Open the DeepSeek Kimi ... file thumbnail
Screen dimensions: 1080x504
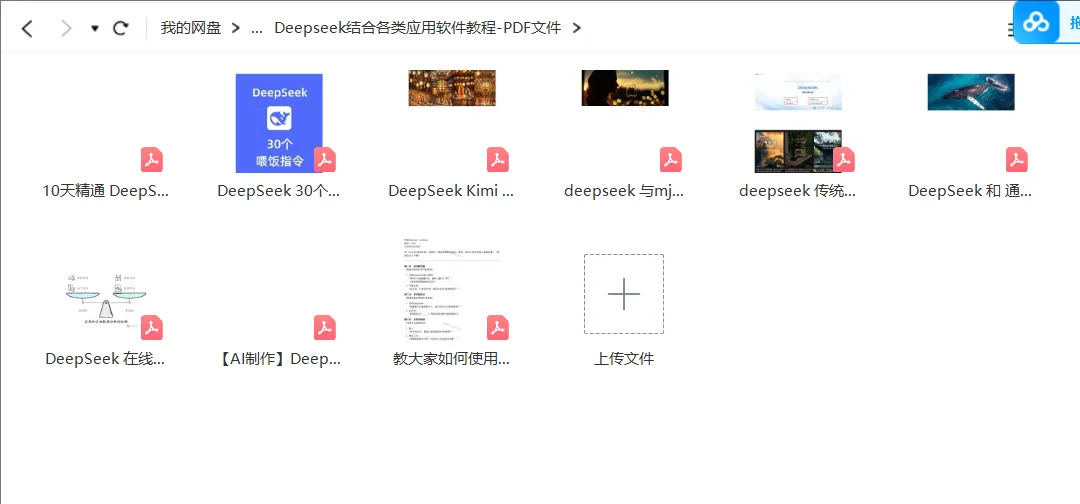point(452,88)
